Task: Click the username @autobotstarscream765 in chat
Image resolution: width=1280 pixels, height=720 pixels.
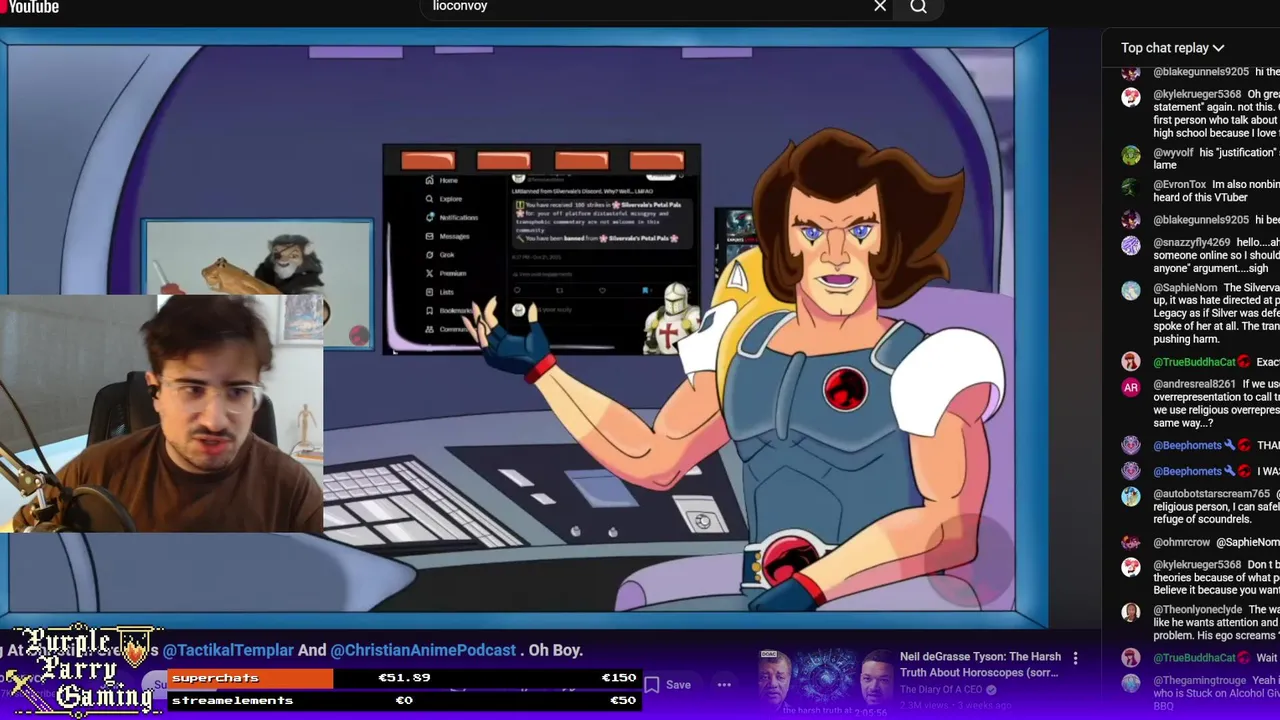Action: click(x=1211, y=494)
